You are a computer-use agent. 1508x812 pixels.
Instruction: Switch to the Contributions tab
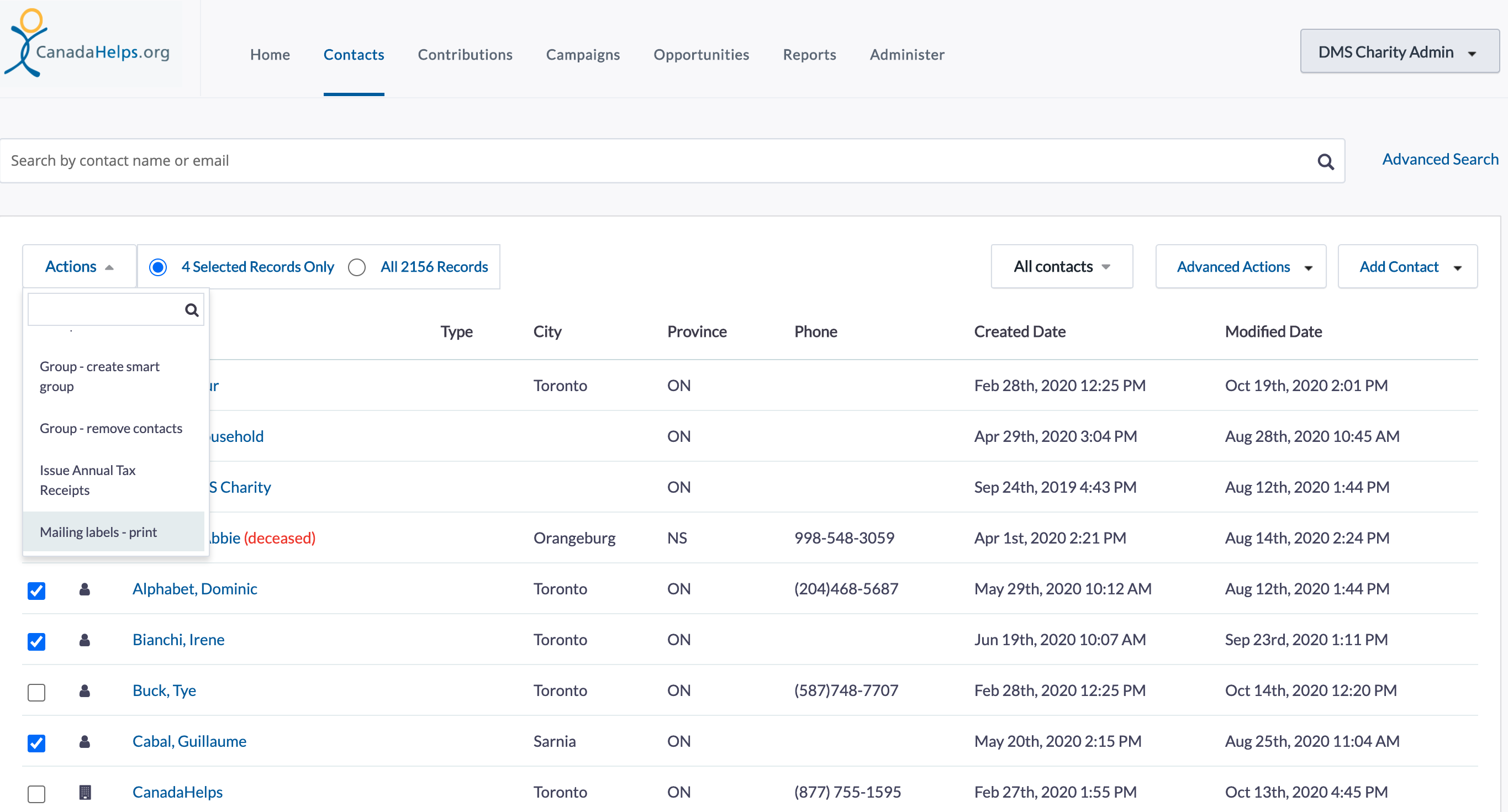click(x=465, y=55)
